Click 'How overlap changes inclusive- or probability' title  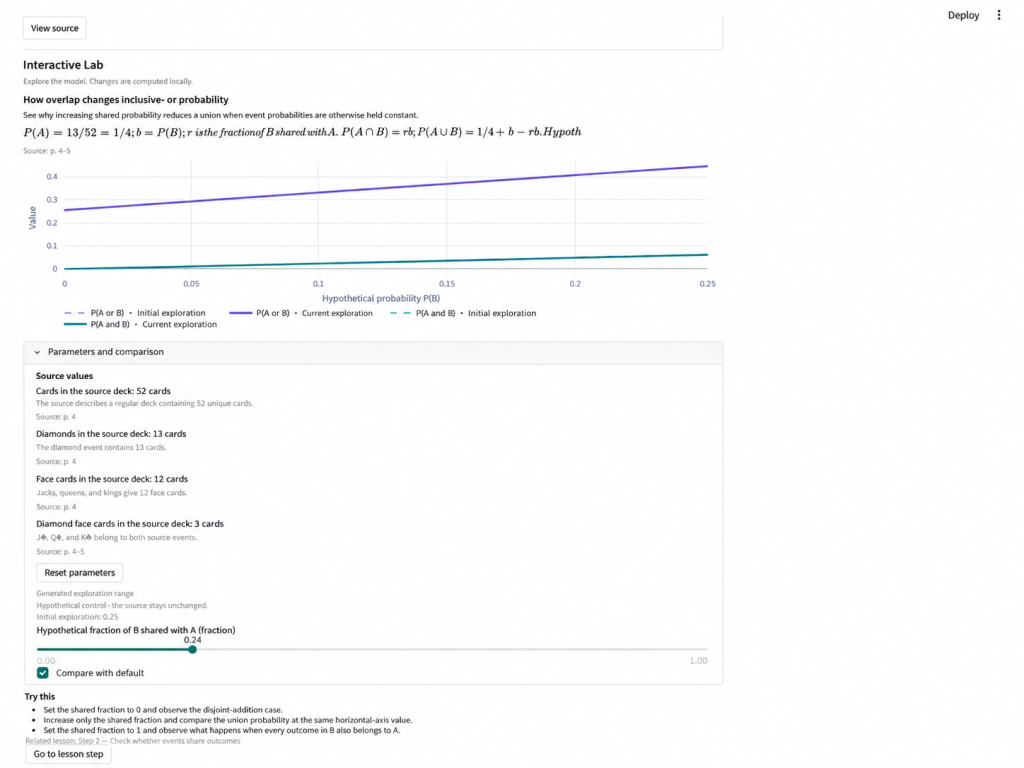tap(126, 100)
